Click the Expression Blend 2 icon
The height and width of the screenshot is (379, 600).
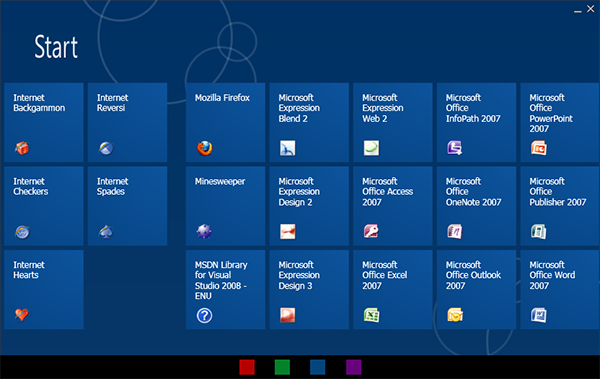[288, 148]
